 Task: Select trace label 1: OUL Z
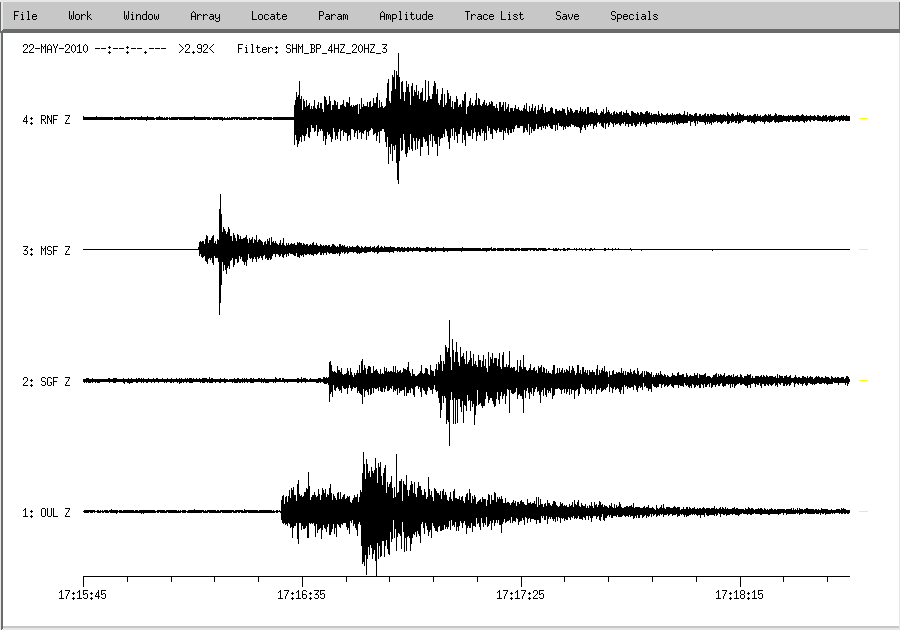point(46,512)
